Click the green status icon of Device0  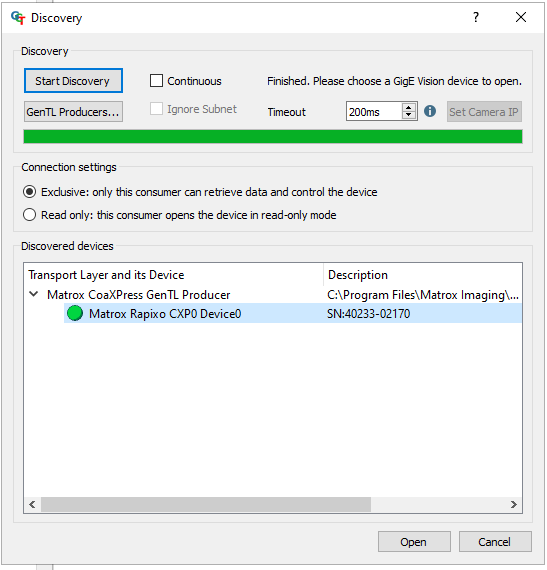(x=75, y=313)
